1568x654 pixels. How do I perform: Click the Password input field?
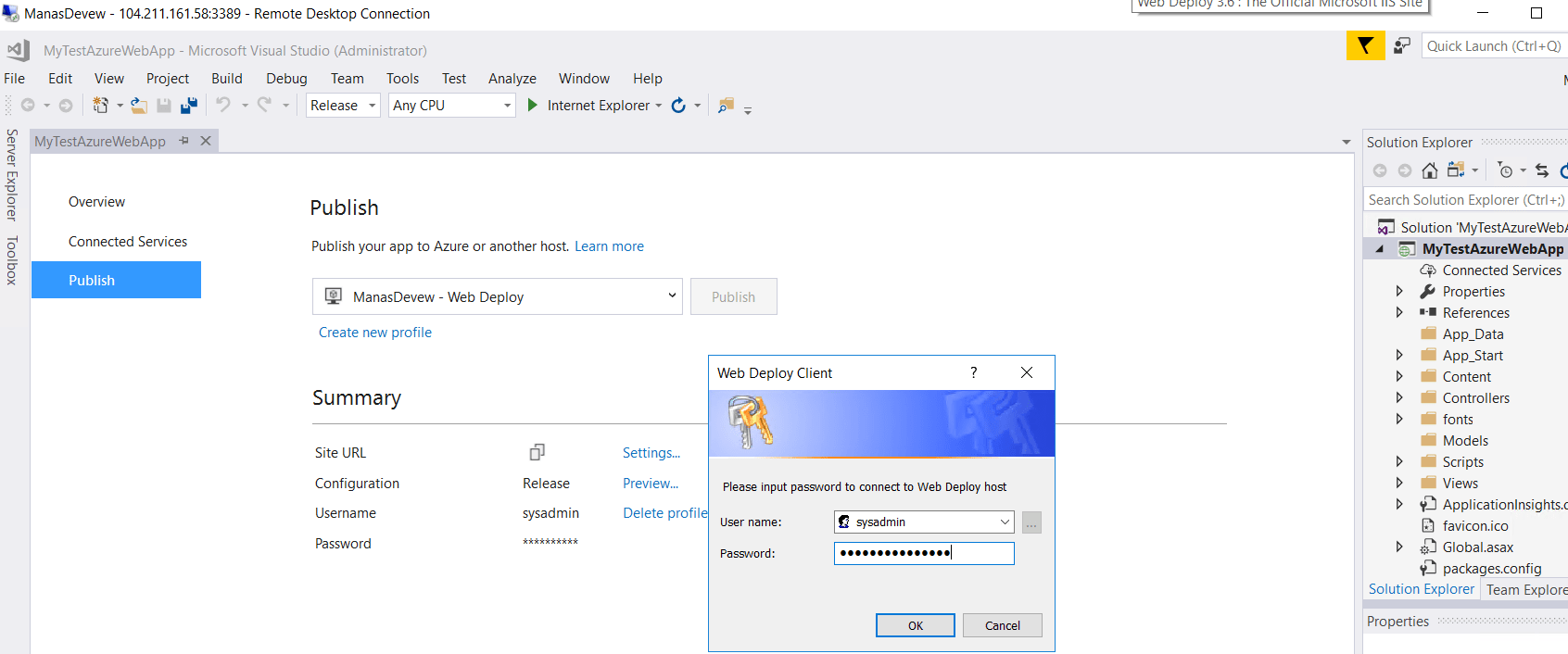tap(924, 553)
